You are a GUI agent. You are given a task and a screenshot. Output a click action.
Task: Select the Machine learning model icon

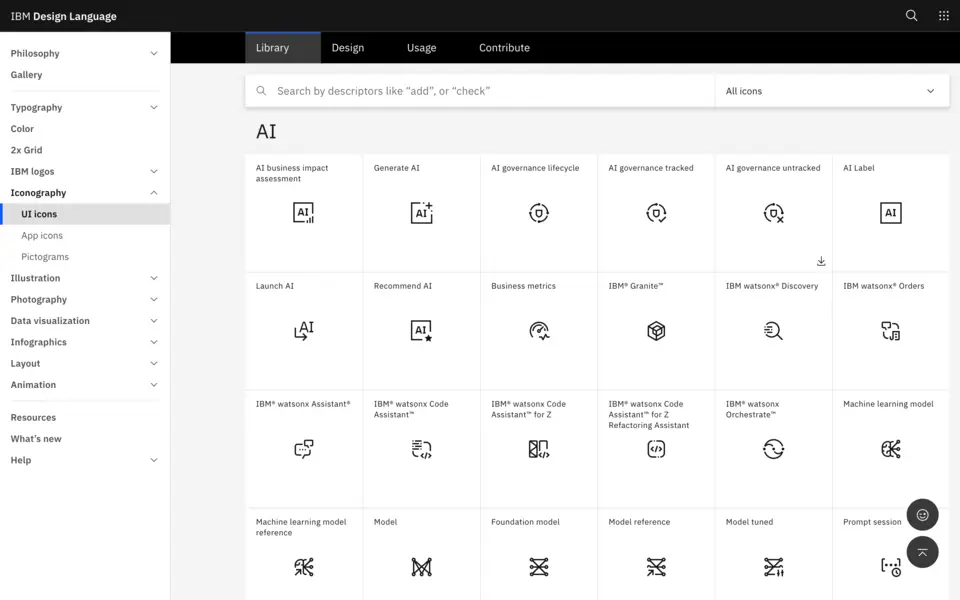891,449
